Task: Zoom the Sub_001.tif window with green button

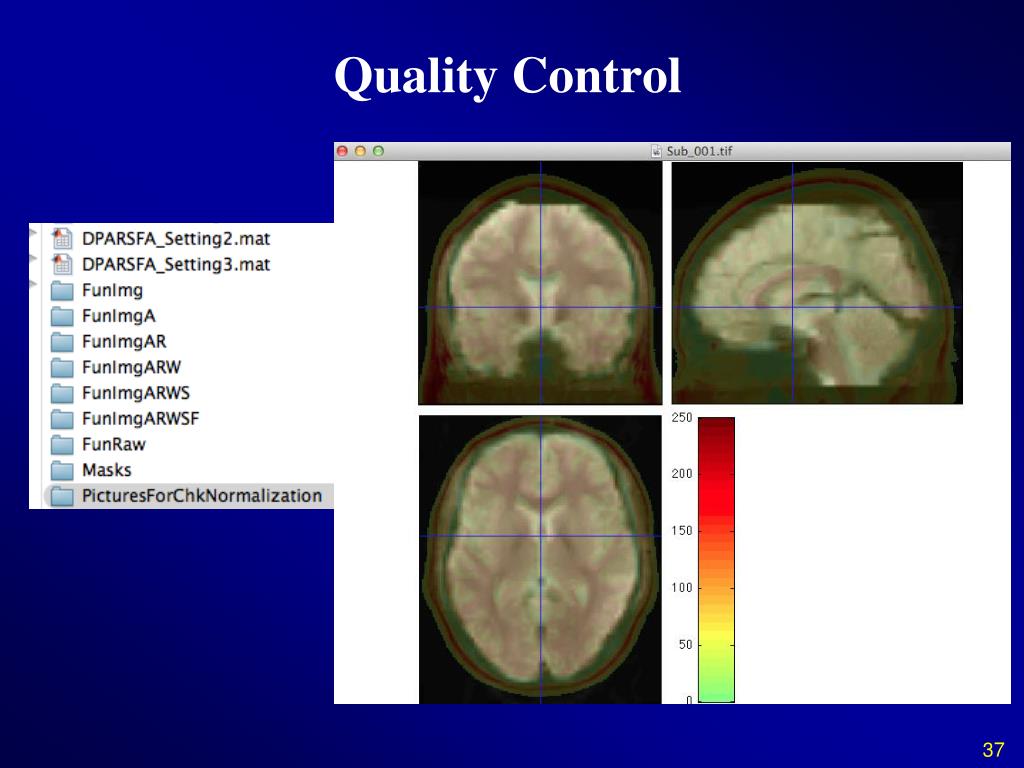Action: [x=378, y=151]
